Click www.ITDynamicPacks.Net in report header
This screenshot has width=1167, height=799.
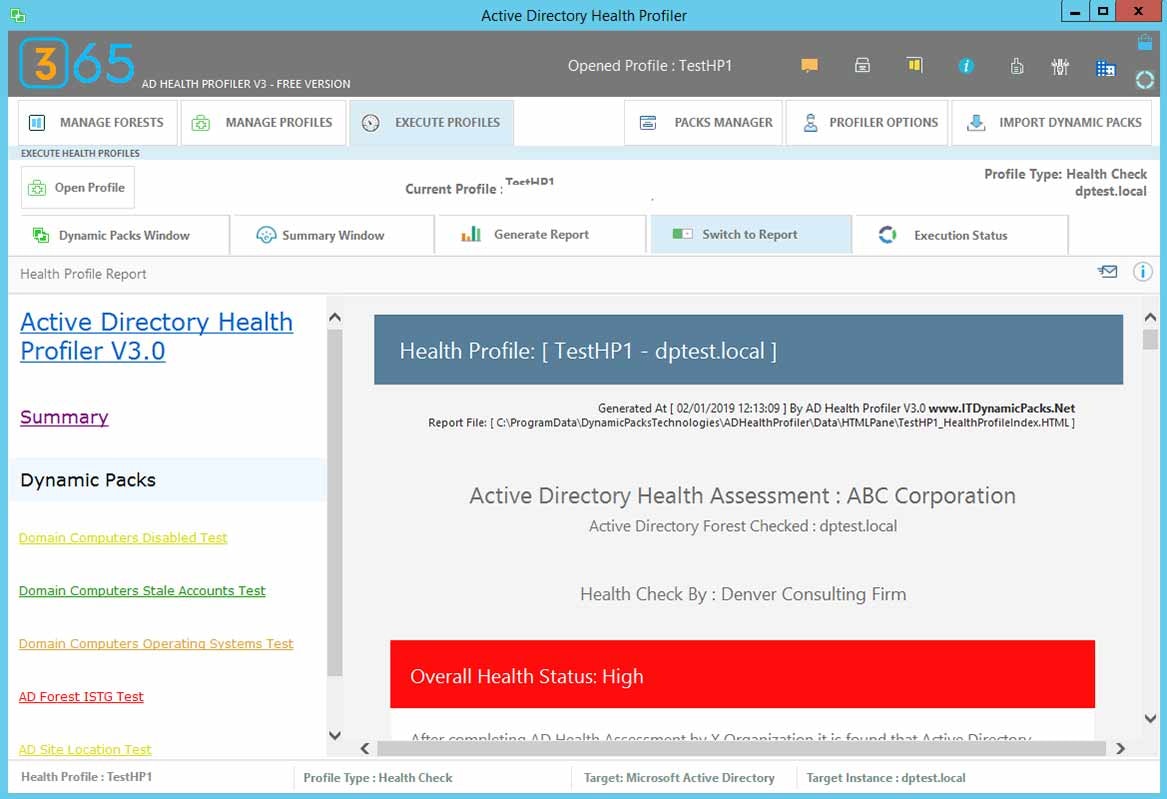tap(1001, 408)
